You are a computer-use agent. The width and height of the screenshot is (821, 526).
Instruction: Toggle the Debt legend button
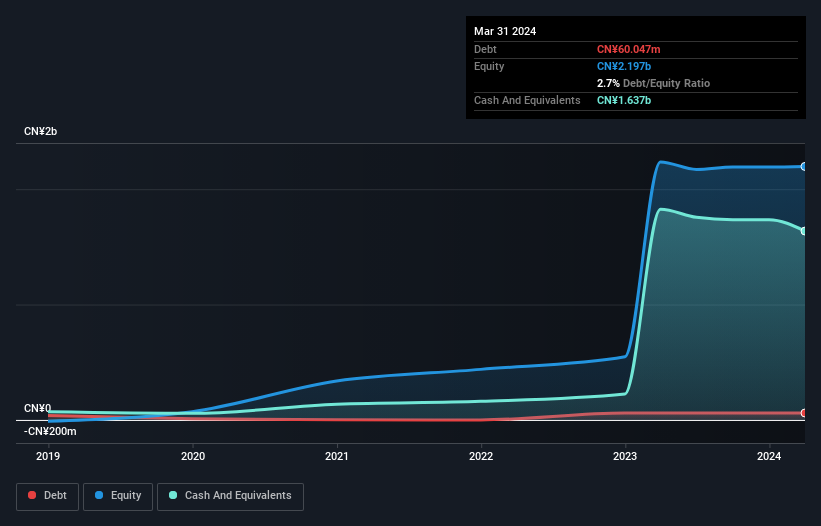pyautogui.click(x=48, y=496)
